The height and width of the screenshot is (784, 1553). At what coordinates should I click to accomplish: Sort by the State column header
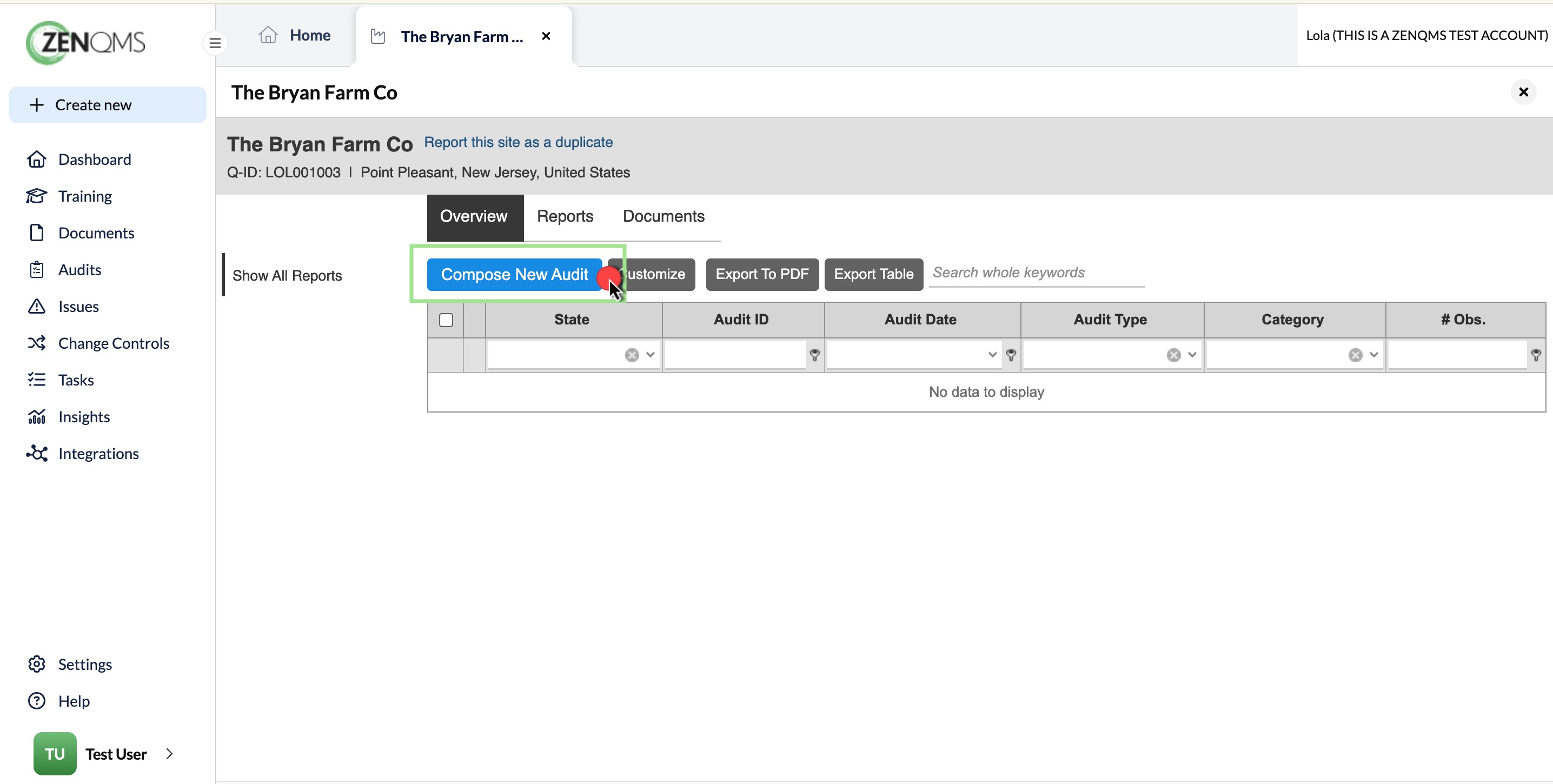pyautogui.click(x=573, y=320)
